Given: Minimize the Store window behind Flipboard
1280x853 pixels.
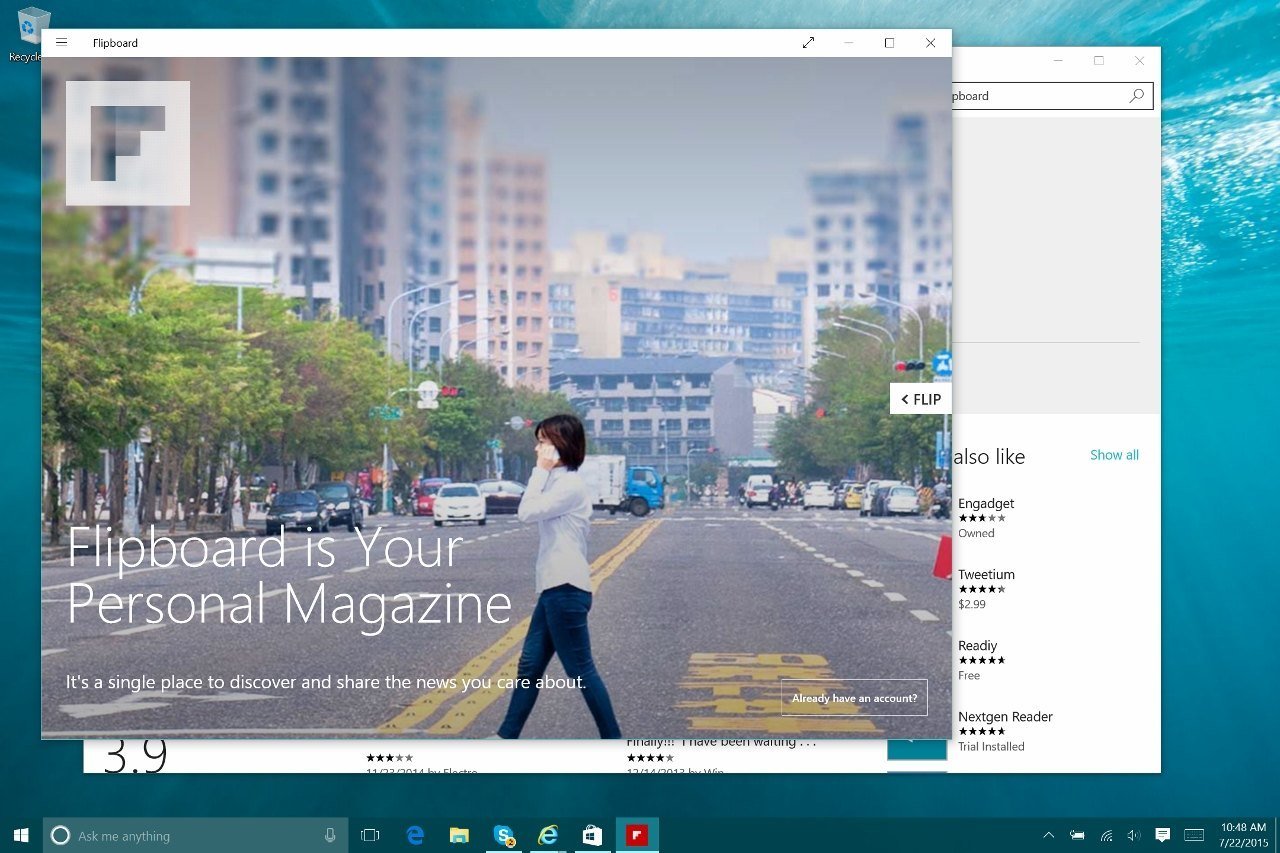Looking at the screenshot, I should coord(1058,61).
